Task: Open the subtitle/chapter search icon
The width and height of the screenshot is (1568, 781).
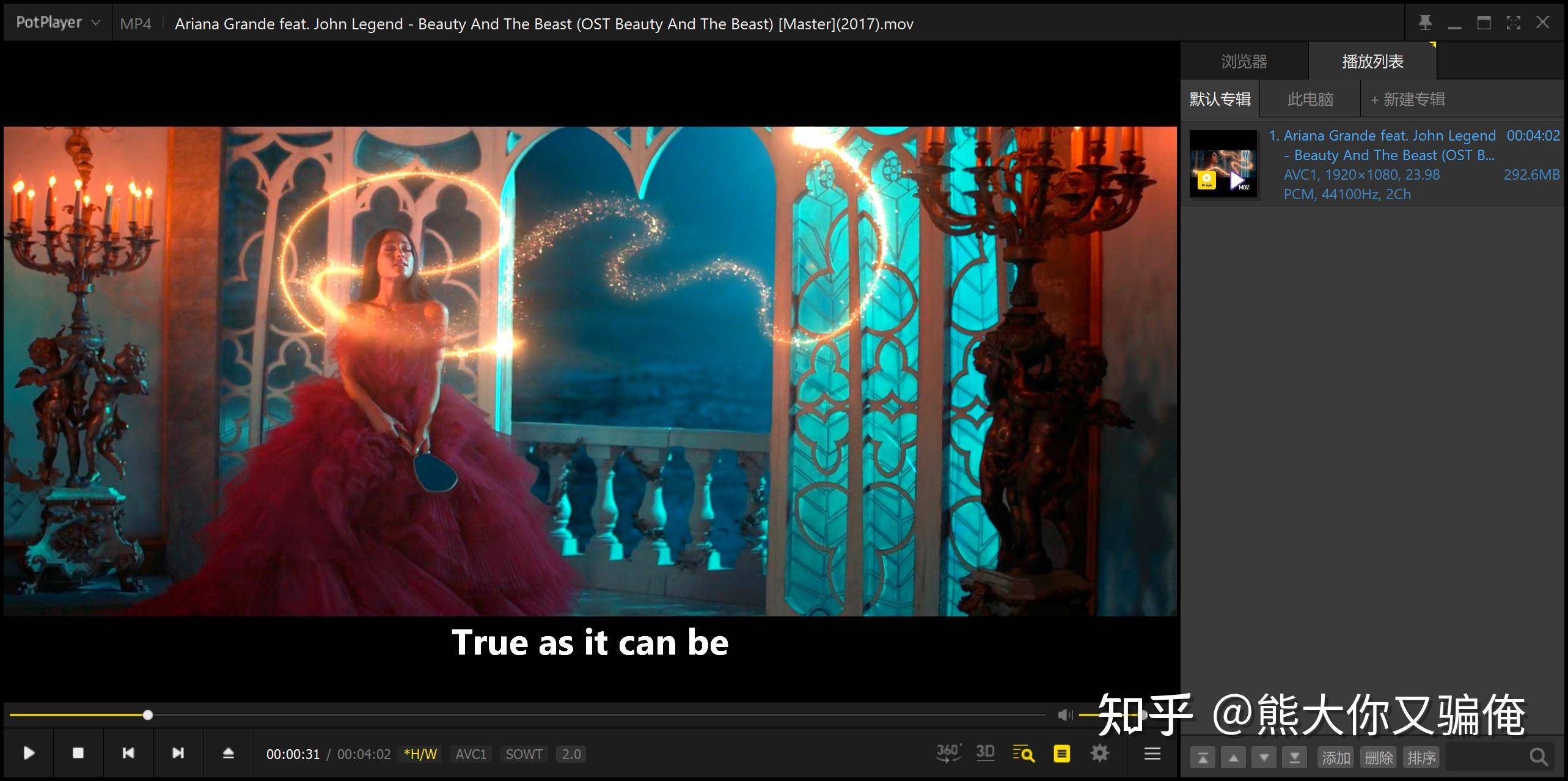Action: tap(1024, 754)
